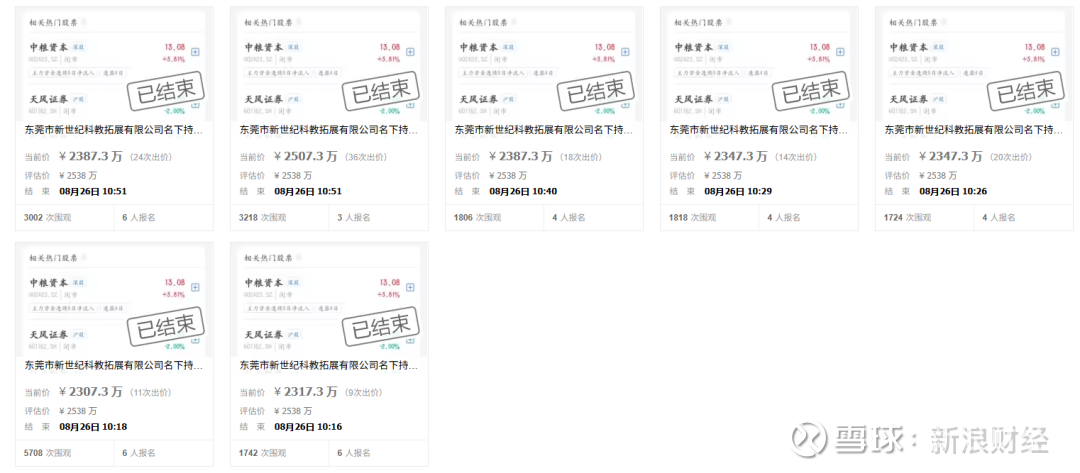Select the (9次出价) bid count text

point(363,392)
